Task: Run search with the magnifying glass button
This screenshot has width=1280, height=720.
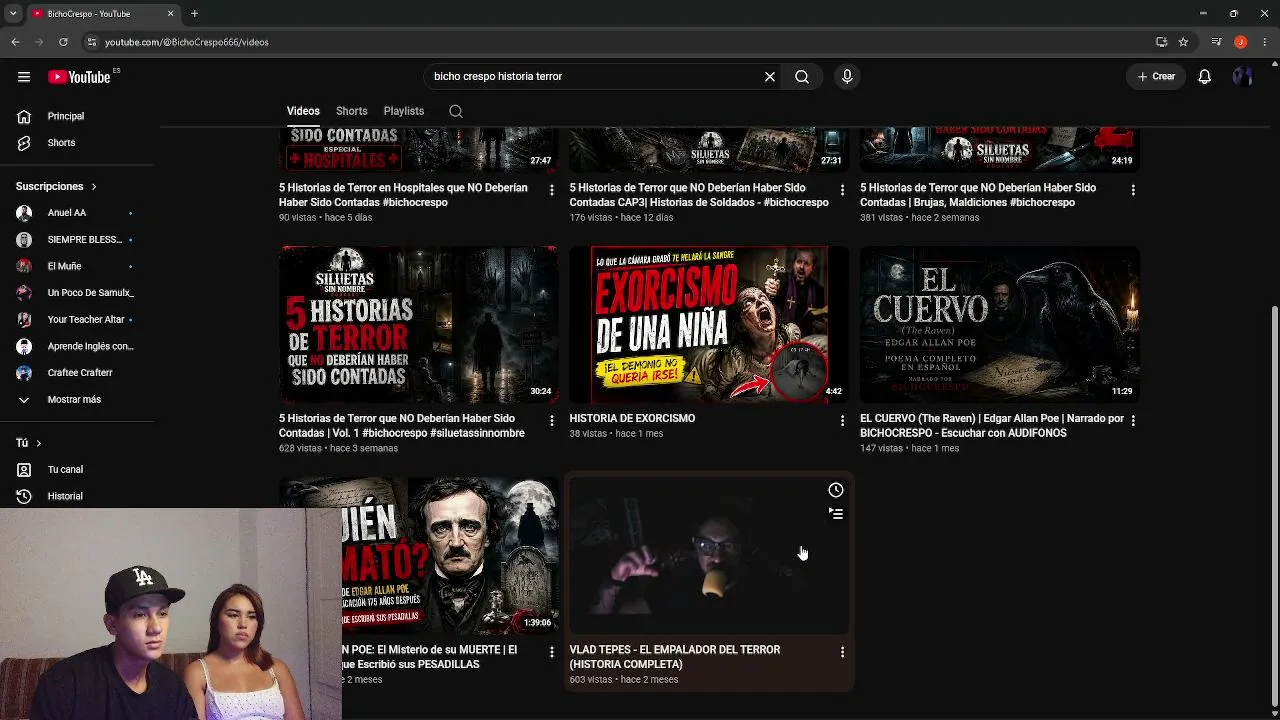Action: coord(802,77)
